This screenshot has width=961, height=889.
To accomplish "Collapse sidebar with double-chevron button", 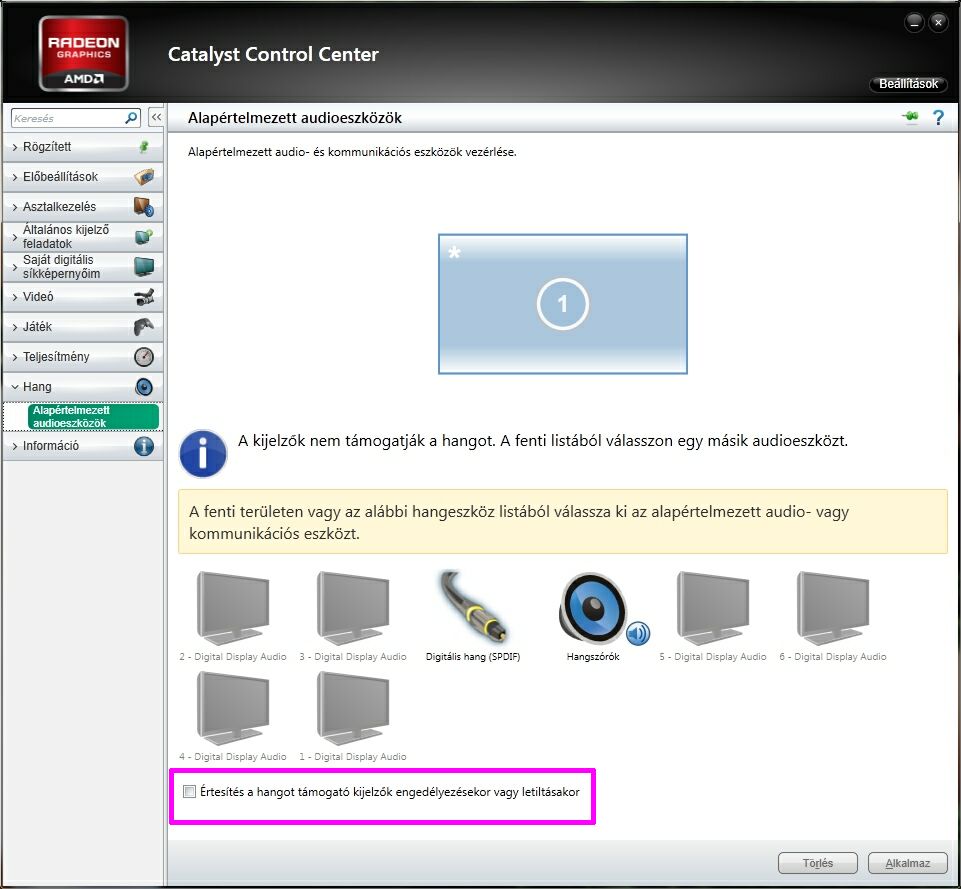I will click(156, 117).
